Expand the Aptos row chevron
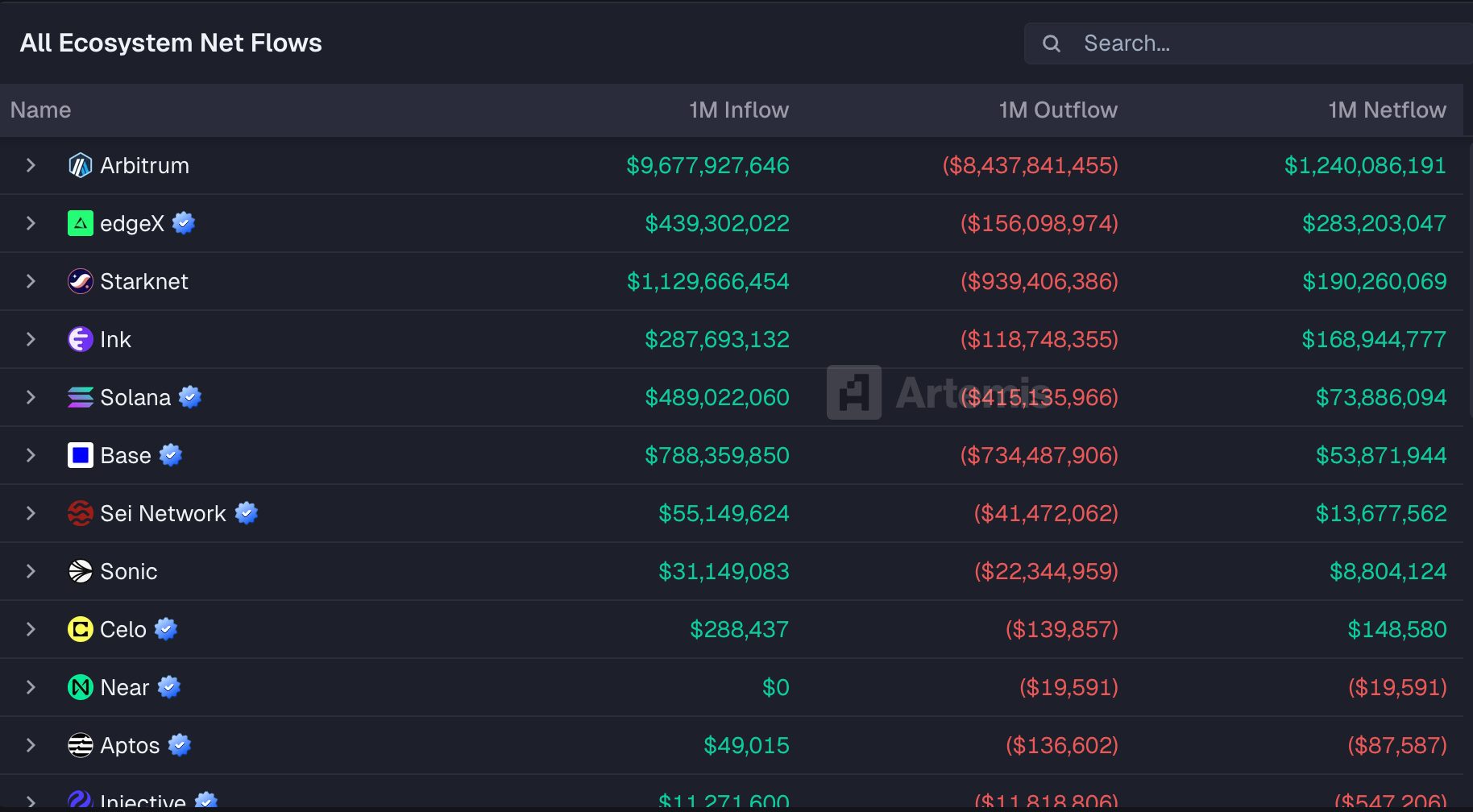1473x812 pixels. [x=31, y=745]
